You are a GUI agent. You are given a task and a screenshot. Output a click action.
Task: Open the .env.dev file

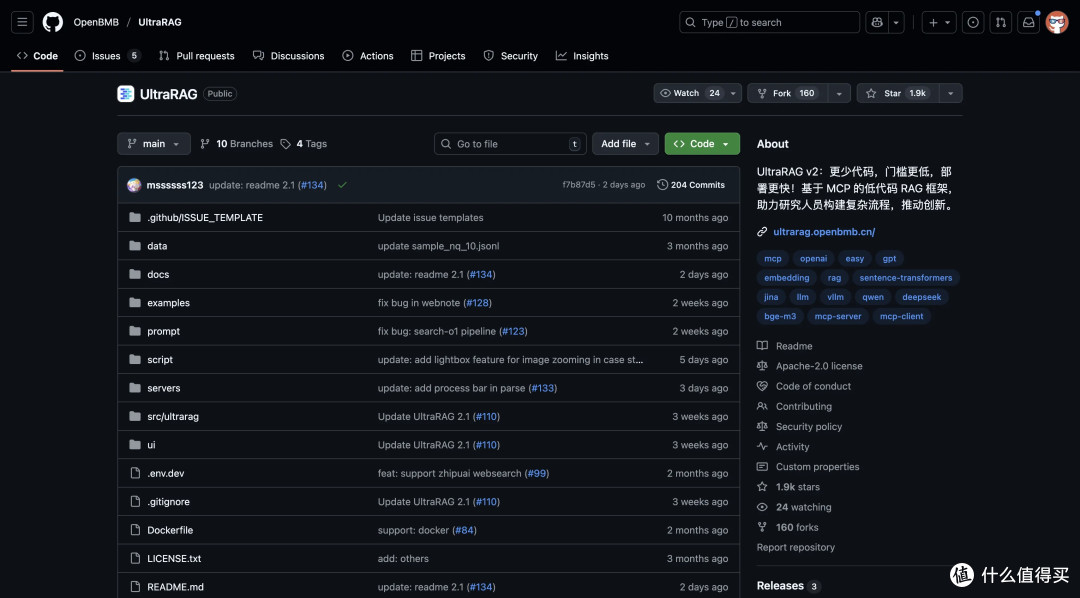pyautogui.click(x=165, y=473)
